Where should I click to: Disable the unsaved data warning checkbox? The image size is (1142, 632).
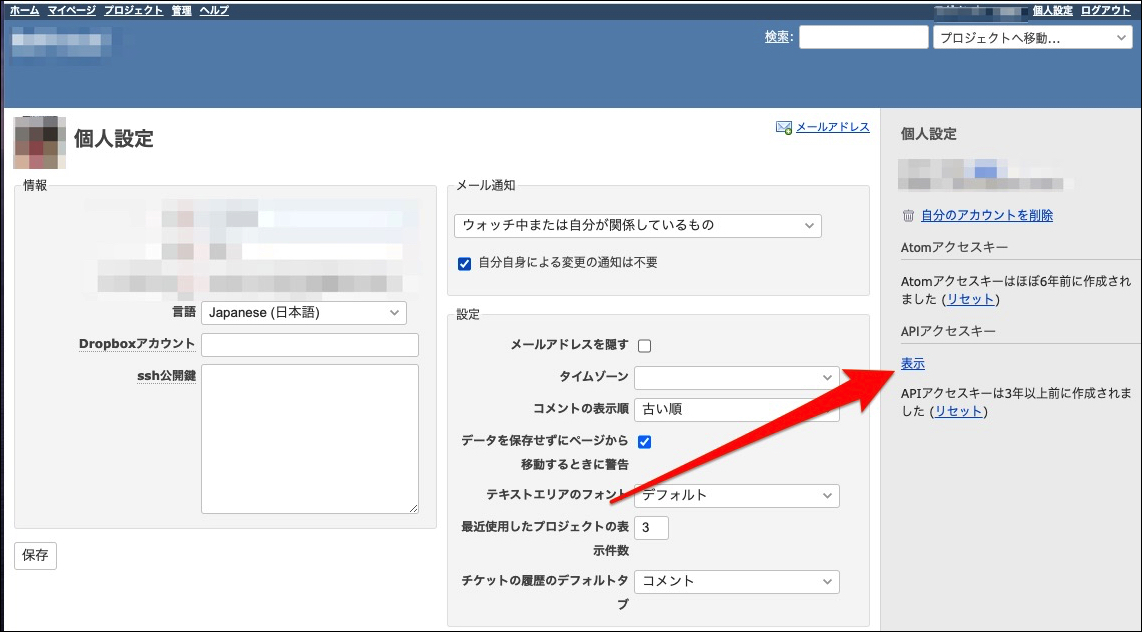point(645,441)
